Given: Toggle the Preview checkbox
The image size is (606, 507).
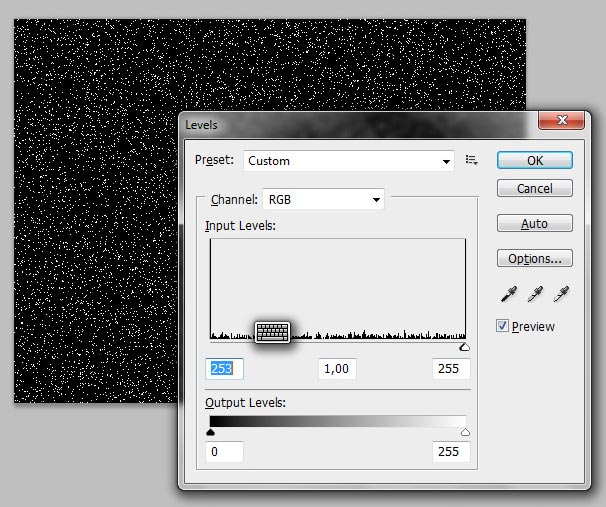Looking at the screenshot, I should (x=503, y=326).
